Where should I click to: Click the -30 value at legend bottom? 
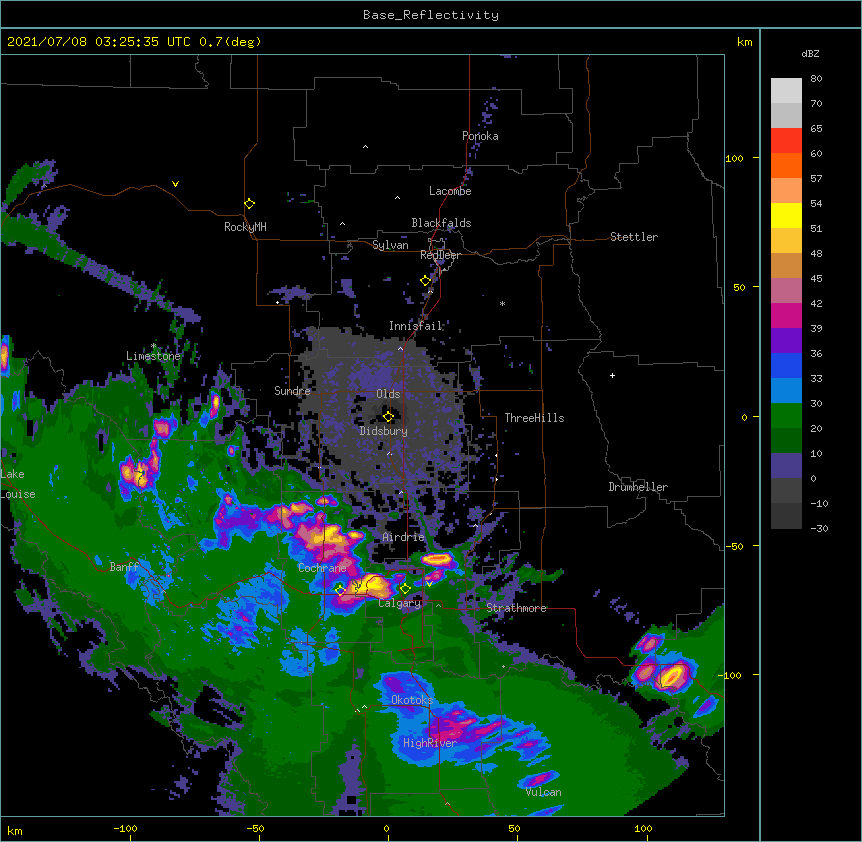[819, 529]
